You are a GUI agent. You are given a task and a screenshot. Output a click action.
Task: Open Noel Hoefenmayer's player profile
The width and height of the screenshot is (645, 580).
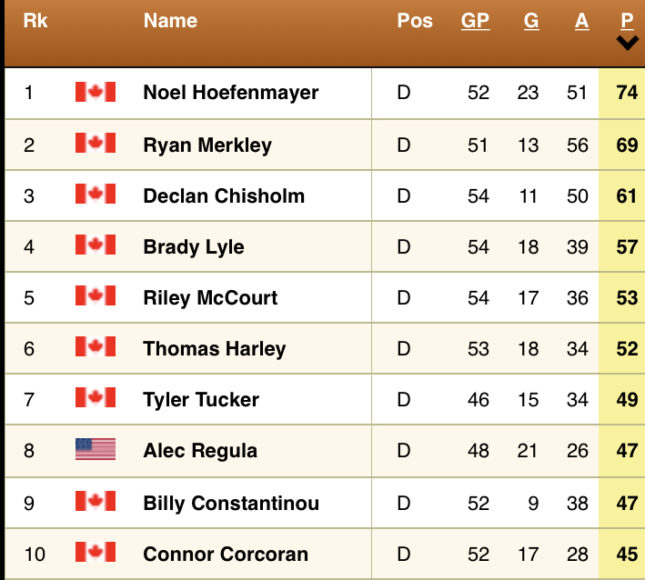[x=230, y=92]
